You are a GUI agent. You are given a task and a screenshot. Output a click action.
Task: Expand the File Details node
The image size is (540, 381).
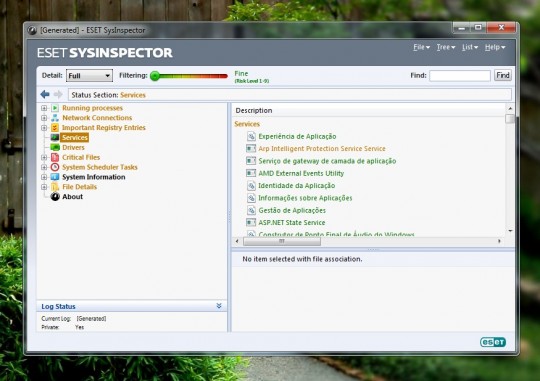point(44,187)
